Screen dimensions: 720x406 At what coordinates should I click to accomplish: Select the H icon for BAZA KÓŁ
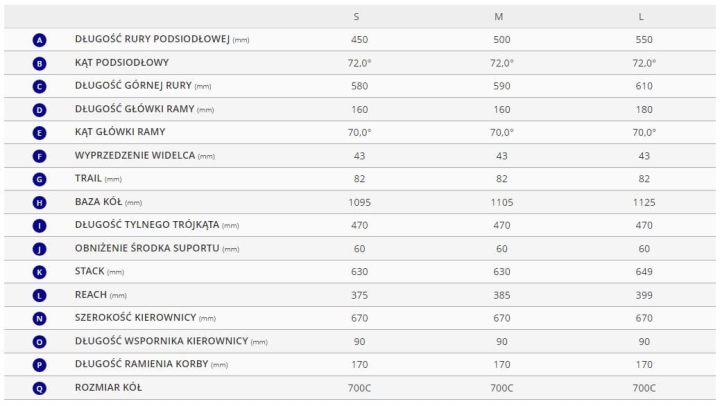(x=39, y=203)
